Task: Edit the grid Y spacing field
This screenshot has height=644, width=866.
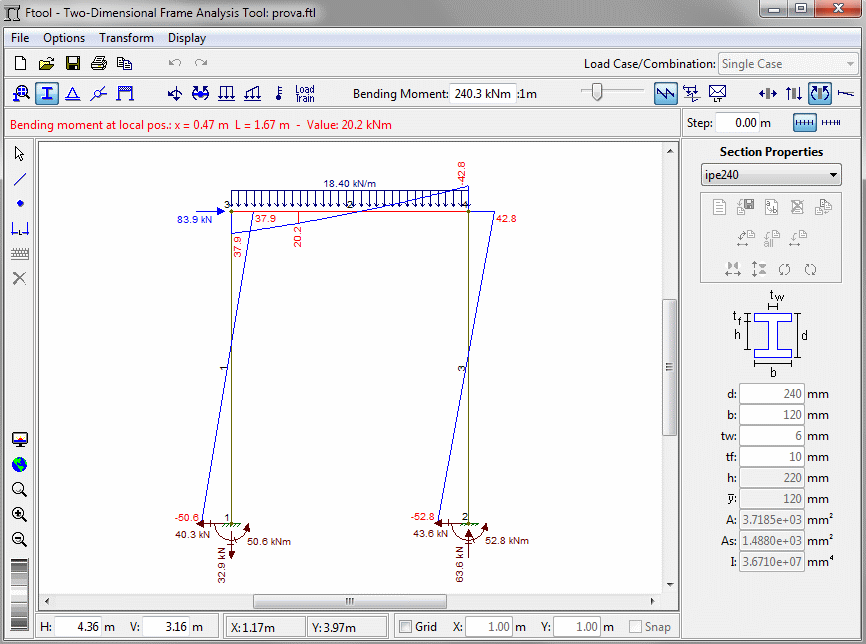Action: pyautogui.click(x=577, y=626)
